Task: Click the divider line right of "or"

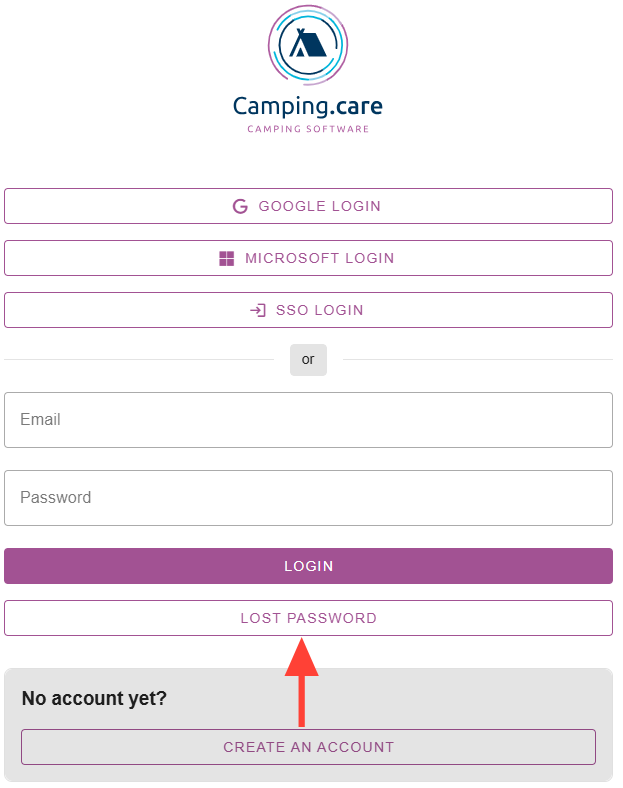Action: tap(476, 360)
